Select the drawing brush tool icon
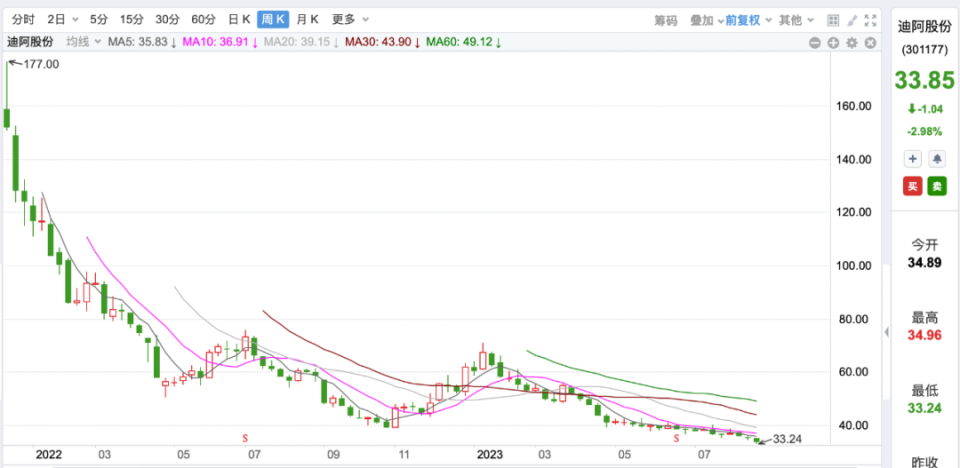Screen dimensions: 960x468 pyautogui.click(x=851, y=20)
